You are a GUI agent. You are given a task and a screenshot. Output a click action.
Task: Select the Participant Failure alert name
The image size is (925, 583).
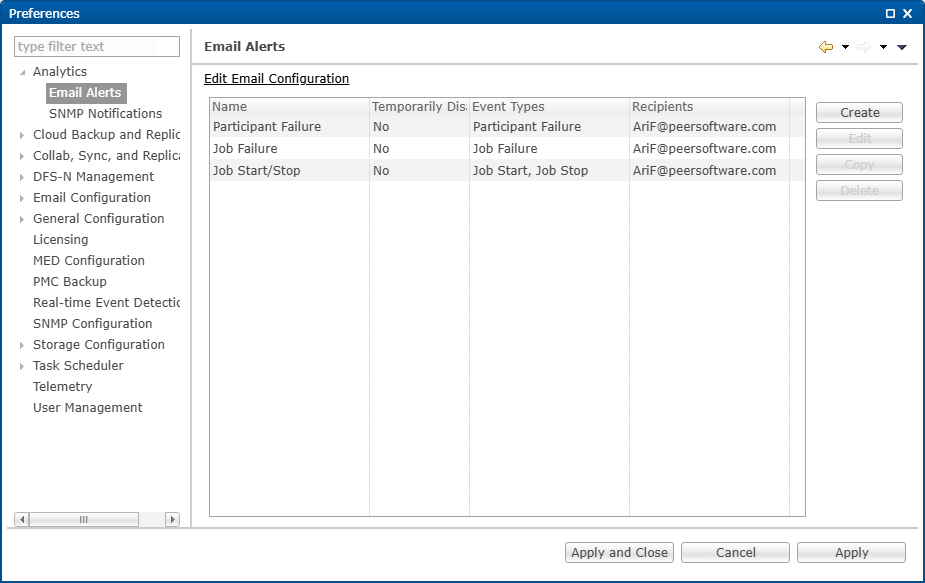pyautogui.click(x=267, y=127)
